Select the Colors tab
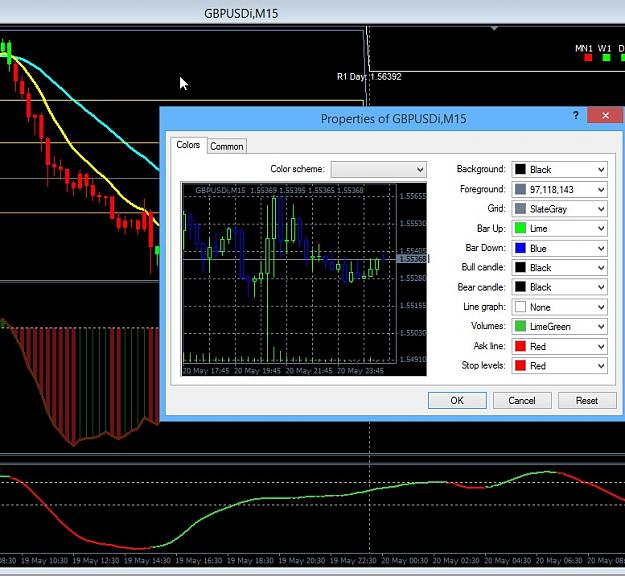This screenshot has height=577, width=625. coord(188,145)
